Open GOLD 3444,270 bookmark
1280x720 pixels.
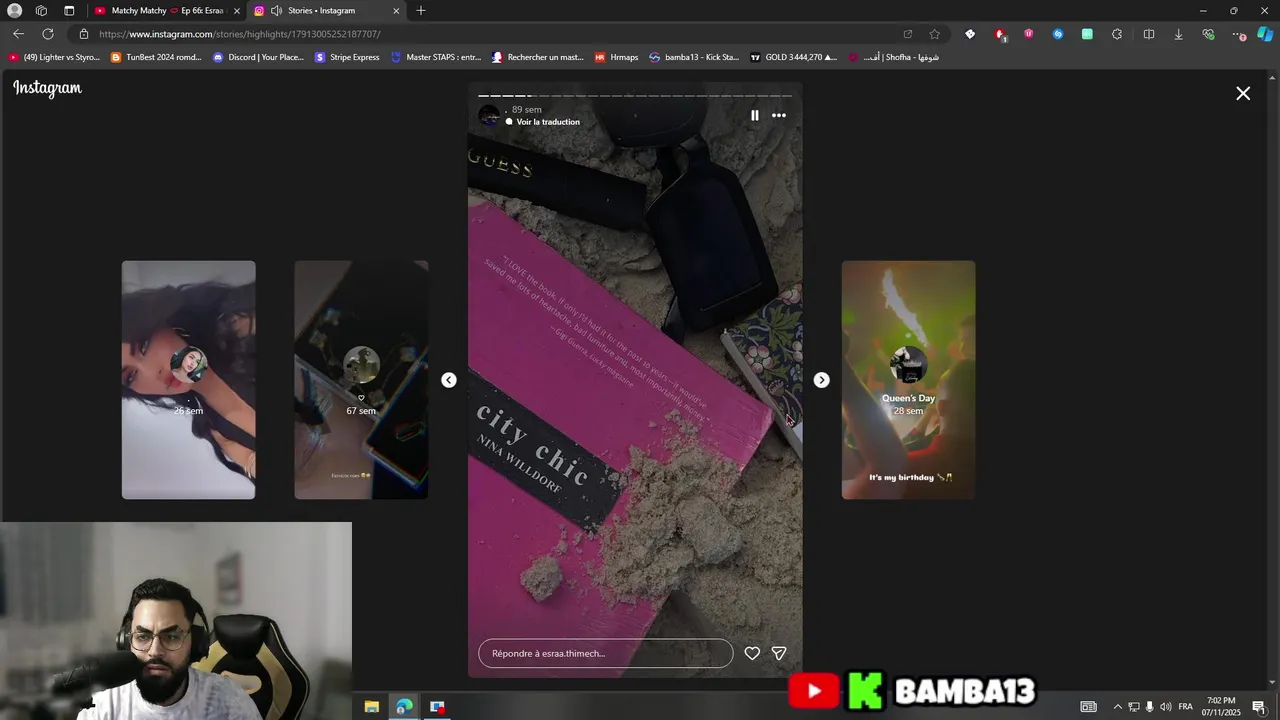pyautogui.click(x=794, y=57)
